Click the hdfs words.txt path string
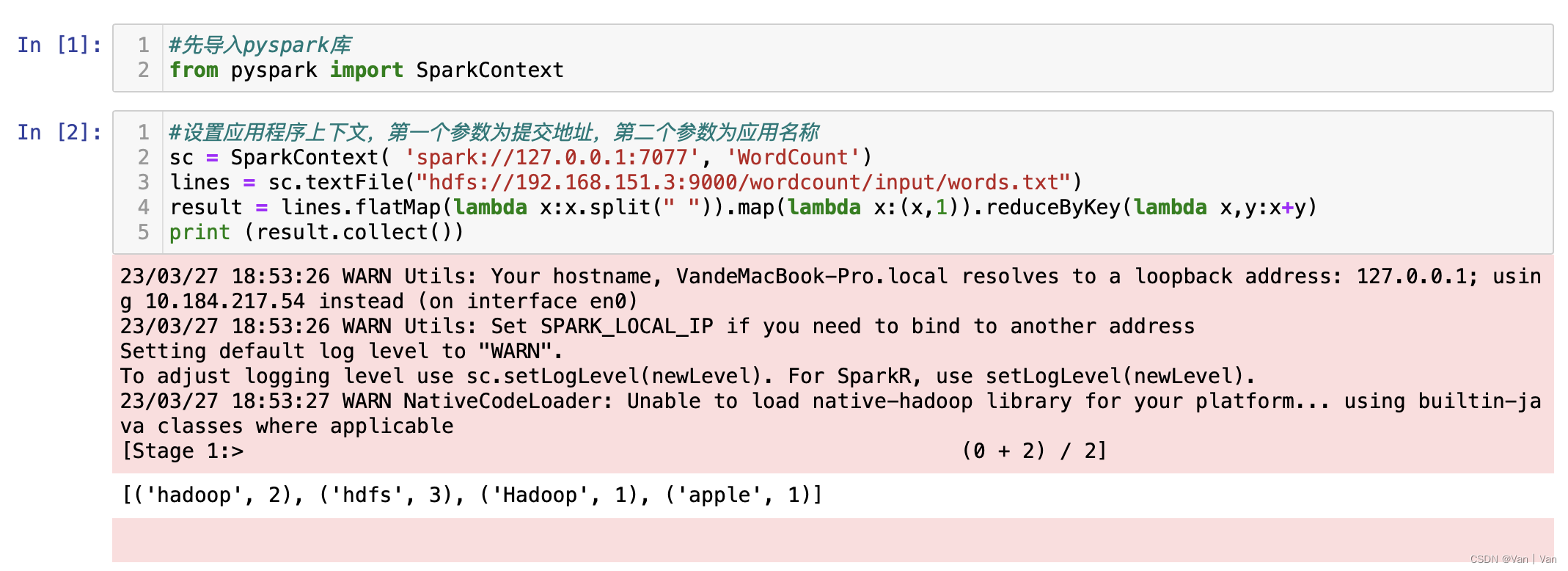 [x=744, y=183]
